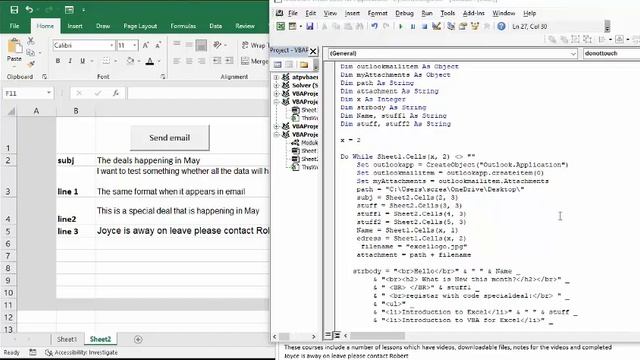Toggle Folders icon in Project pane
Viewport: 640px width, 360px height.
304,64
